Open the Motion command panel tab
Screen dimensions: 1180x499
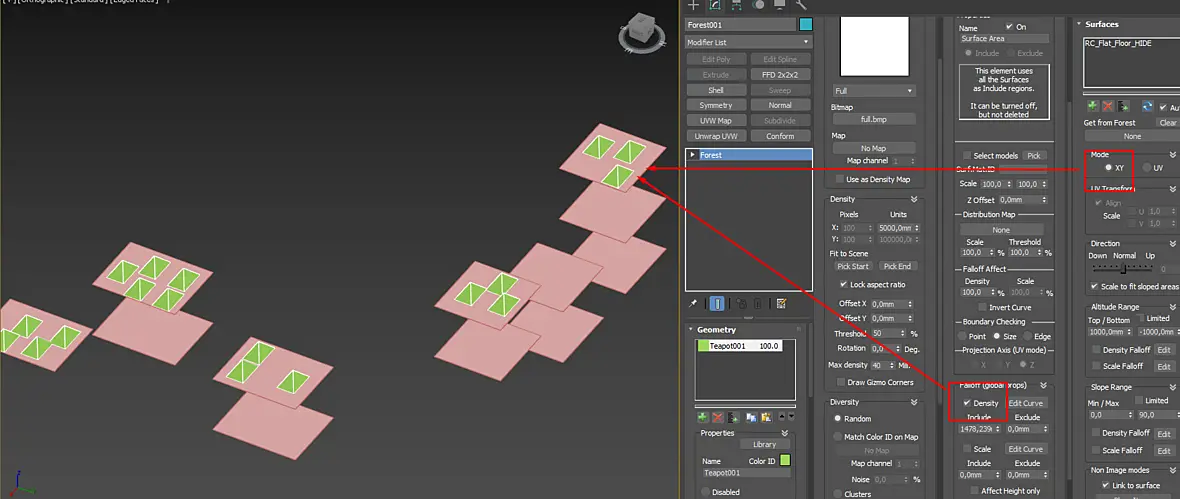tap(759, 5)
